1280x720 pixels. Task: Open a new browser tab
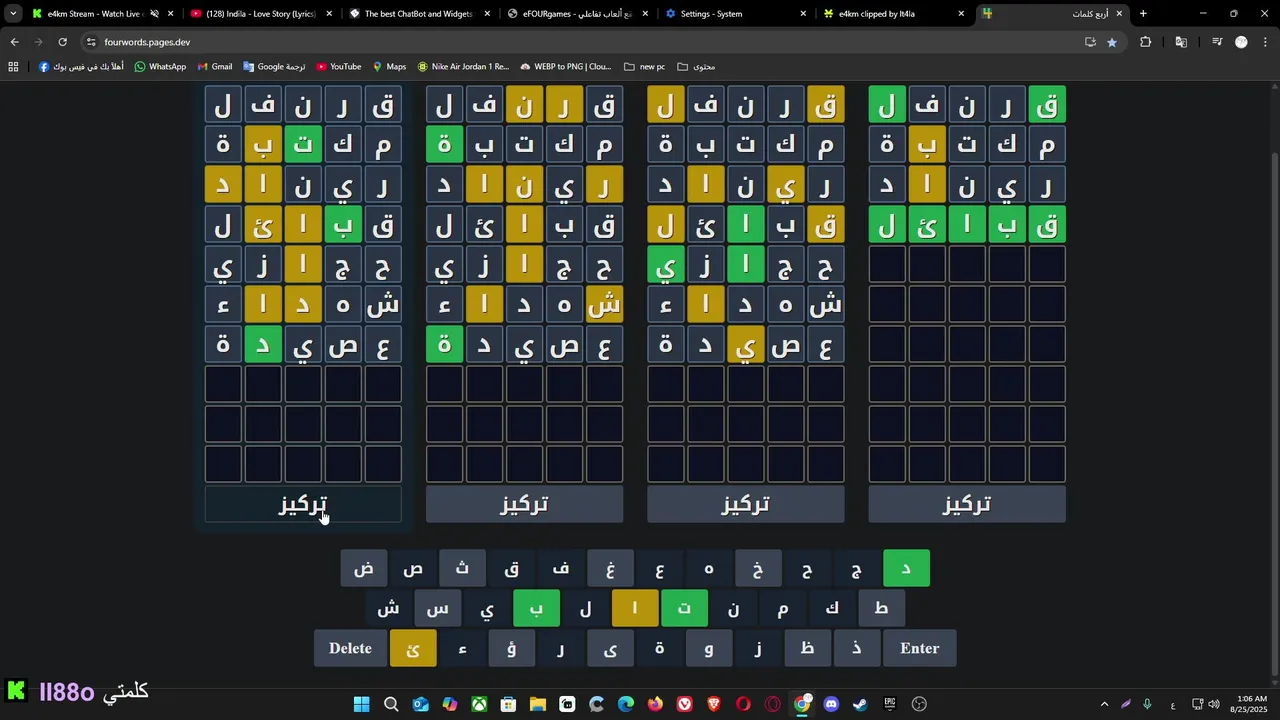point(1143,14)
